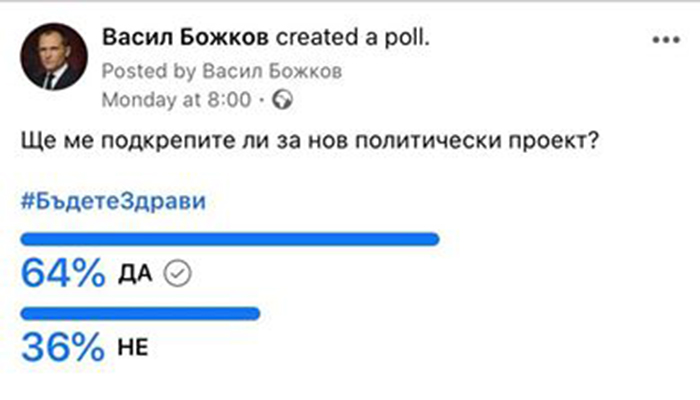Click the Posted by Васил Божков name
700x400 pixels.
click(272, 71)
